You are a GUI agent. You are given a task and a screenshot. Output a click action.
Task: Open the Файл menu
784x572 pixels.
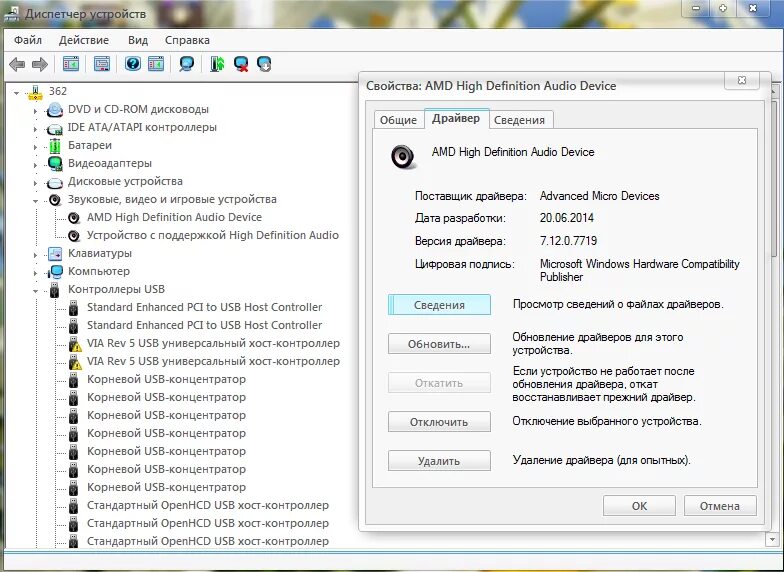pyautogui.click(x=28, y=40)
